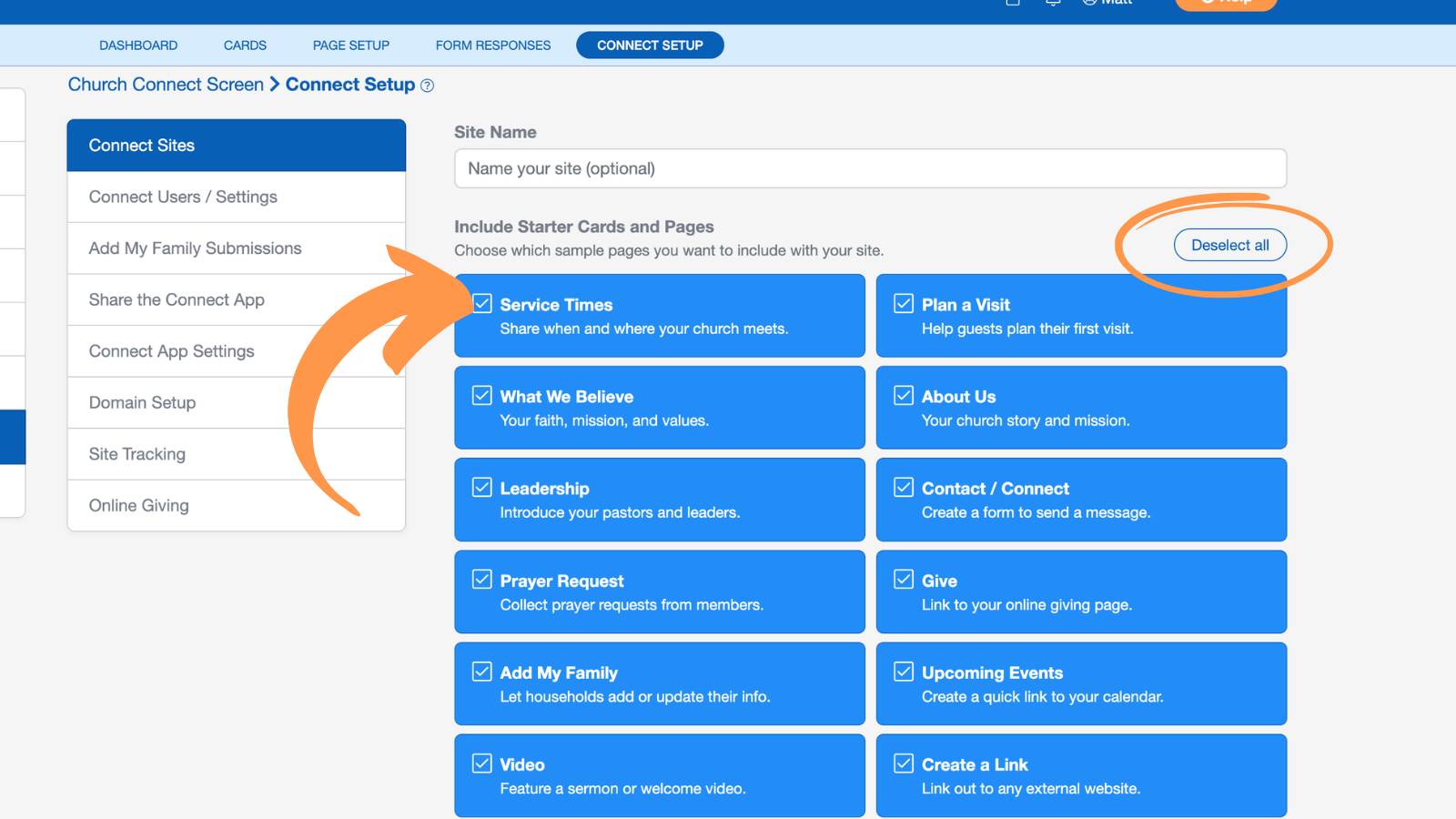Uncheck the Video checkbox
The image size is (1456, 819).
(482, 763)
